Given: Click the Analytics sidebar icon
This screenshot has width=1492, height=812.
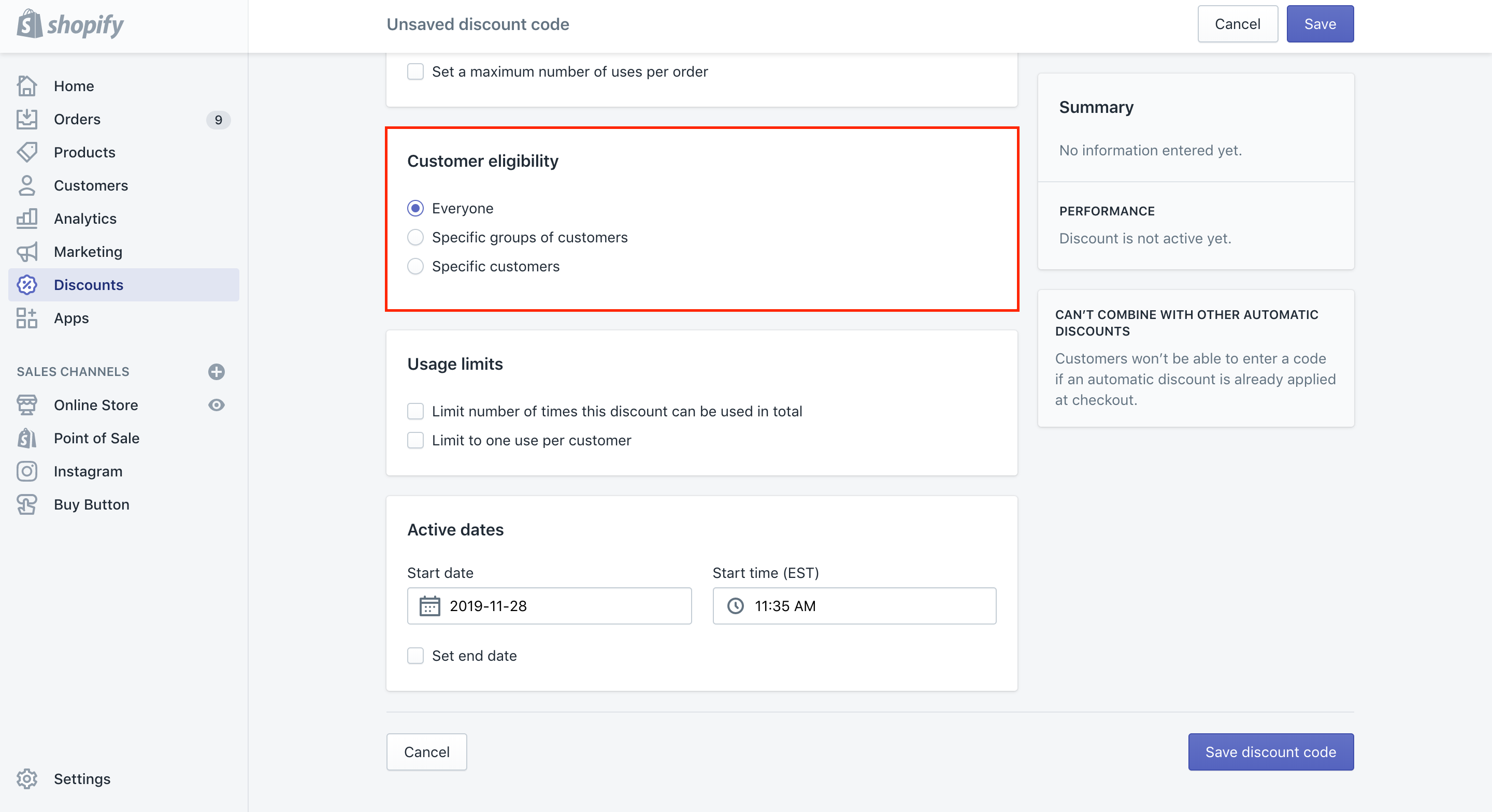Looking at the screenshot, I should pyautogui.click(x=27, y=218).
